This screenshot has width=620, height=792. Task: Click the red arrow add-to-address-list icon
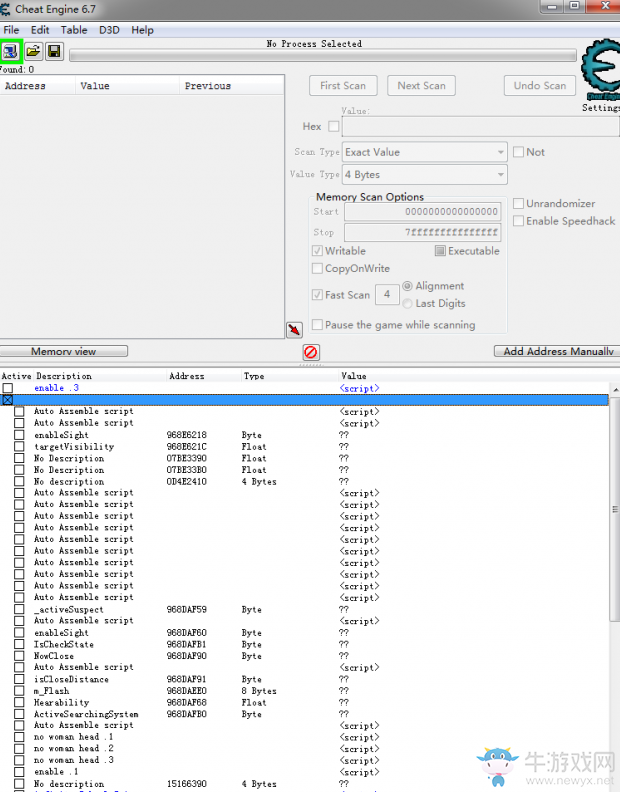point(294,330)
